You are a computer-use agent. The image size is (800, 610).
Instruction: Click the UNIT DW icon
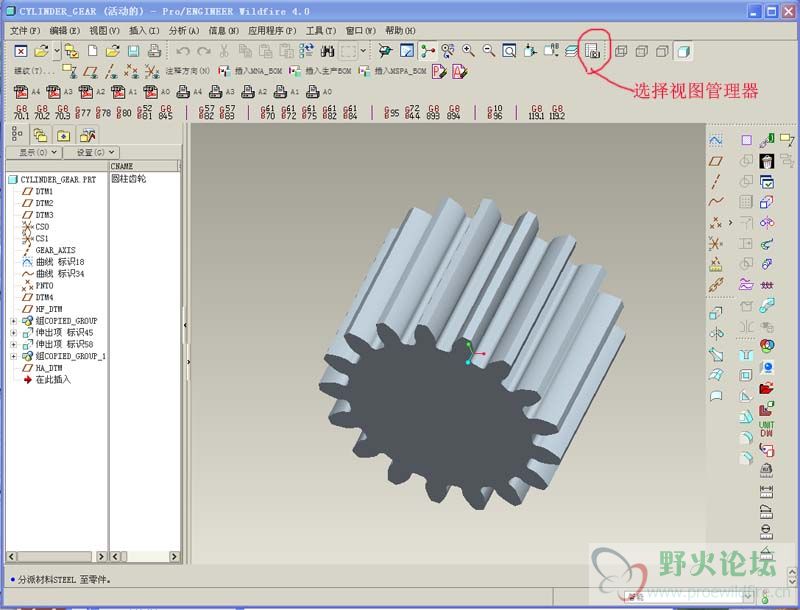pos(767,428)
